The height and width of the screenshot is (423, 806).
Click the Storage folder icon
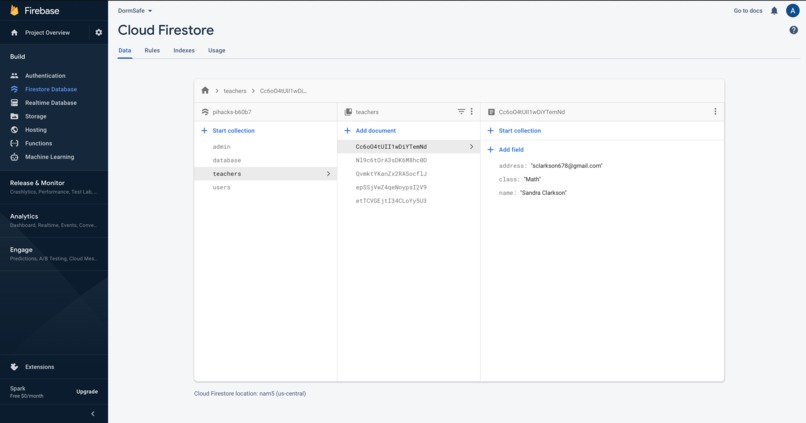pyautogui.click(x=14, y=116)
